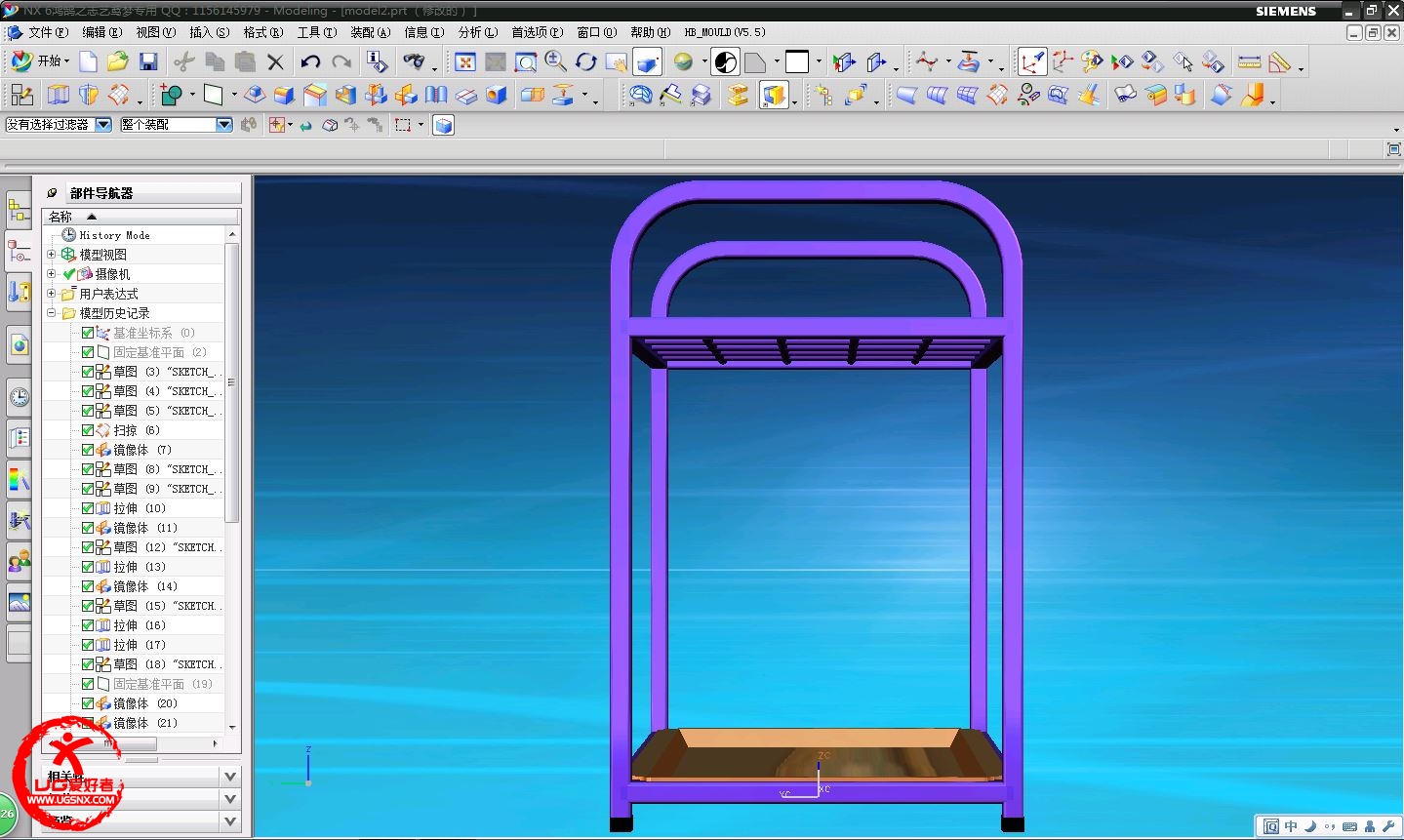Toggle the 镜像体 (11) checkbox
The width and height of the screenshot is (1404, 840).
[x=88, y=528]
